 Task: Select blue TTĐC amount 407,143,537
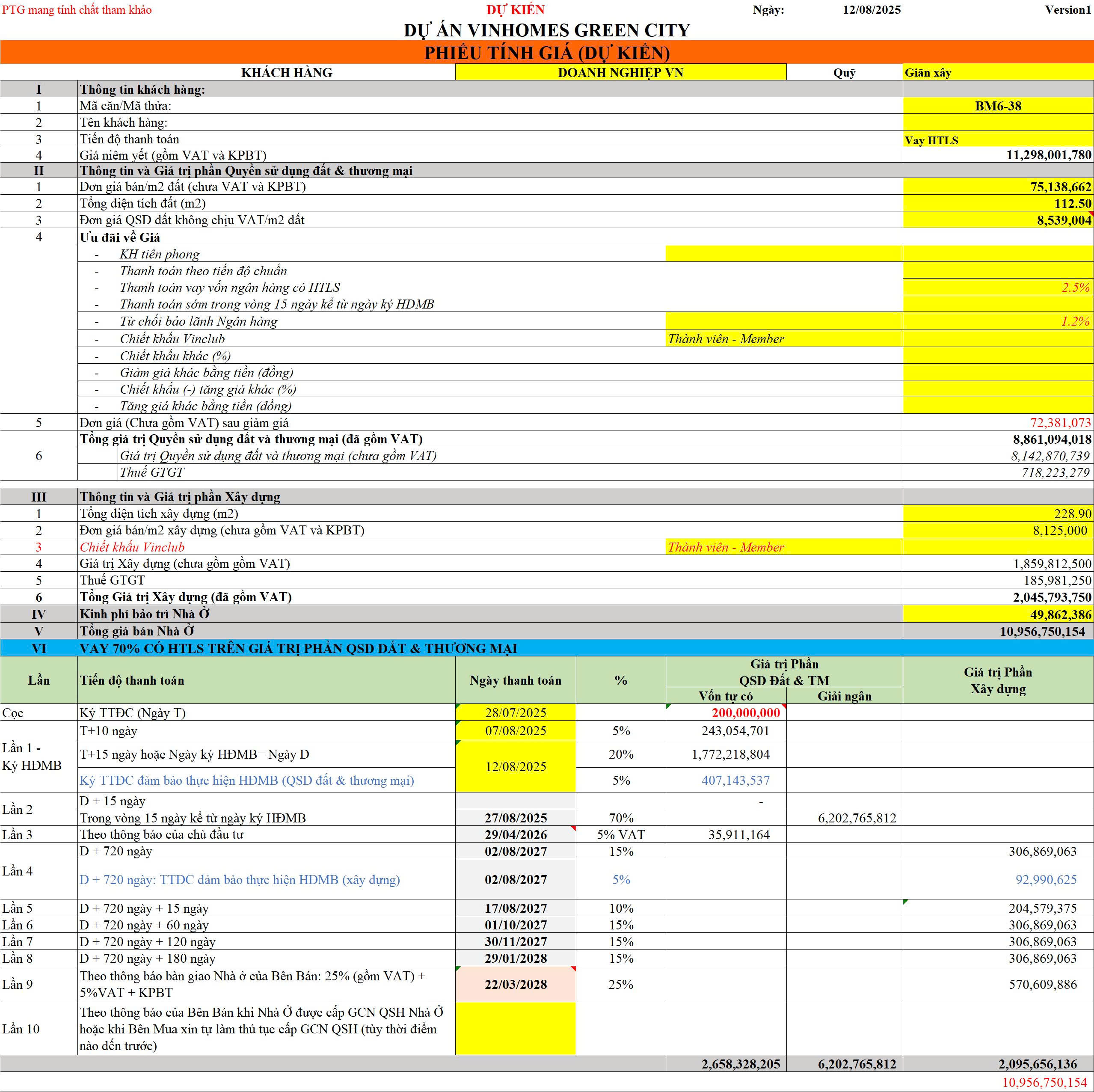(735, 780)
